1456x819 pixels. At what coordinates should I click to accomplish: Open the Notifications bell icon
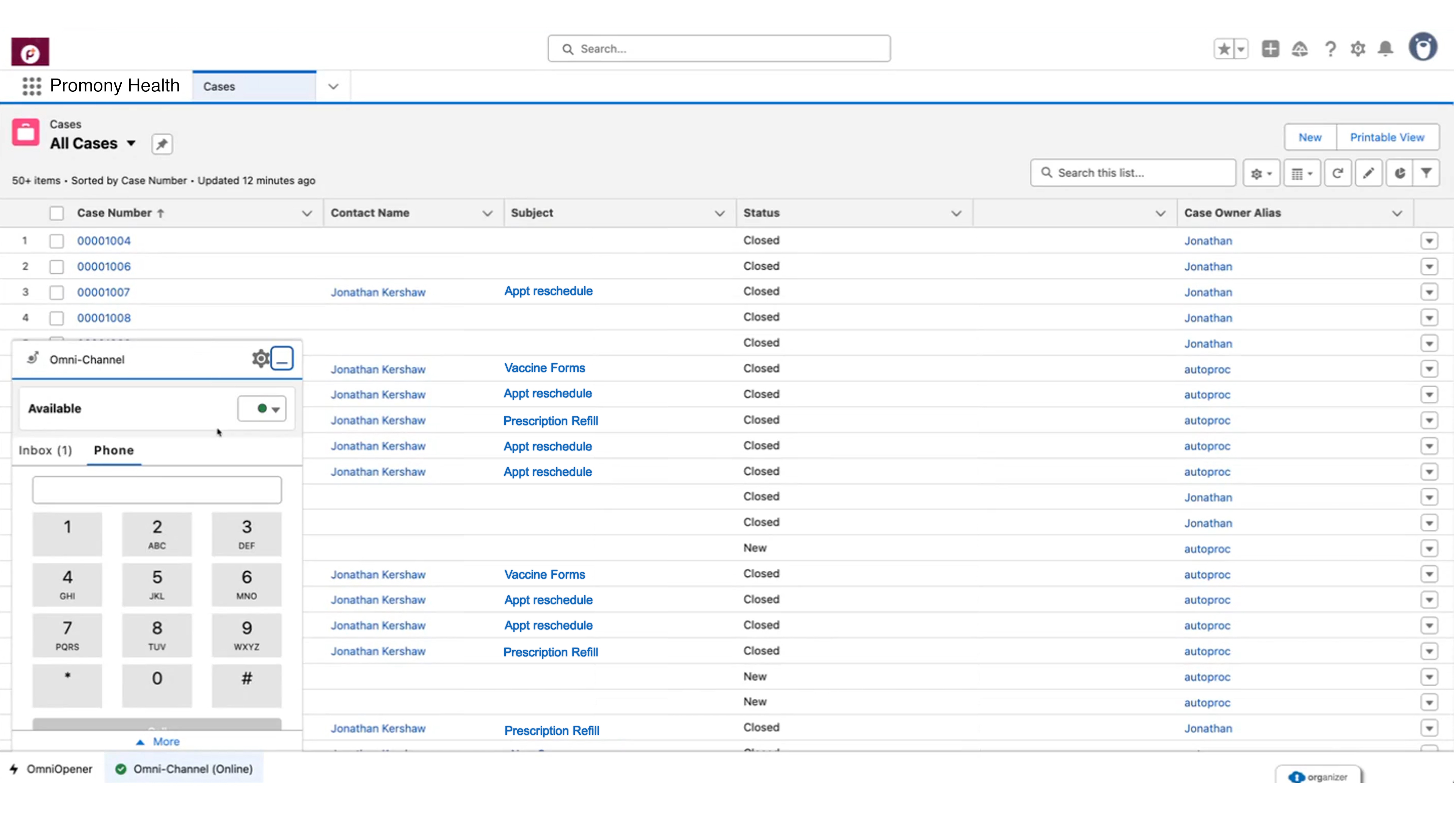coord(1385,49)
